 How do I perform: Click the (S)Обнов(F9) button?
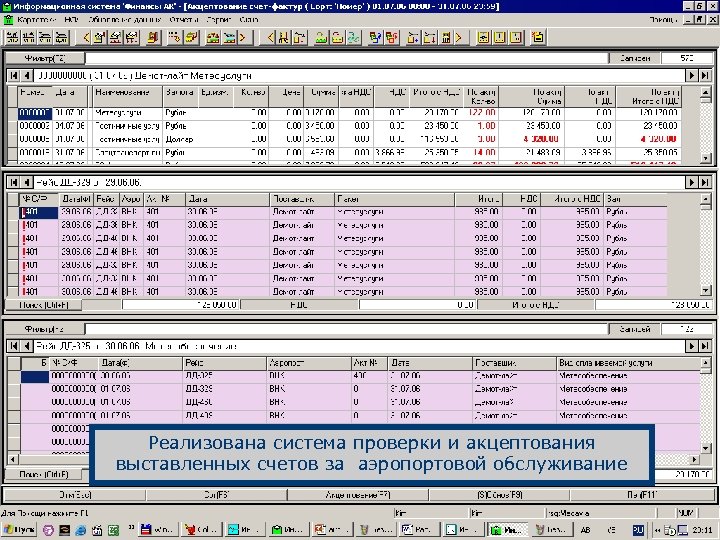point(500,495)
